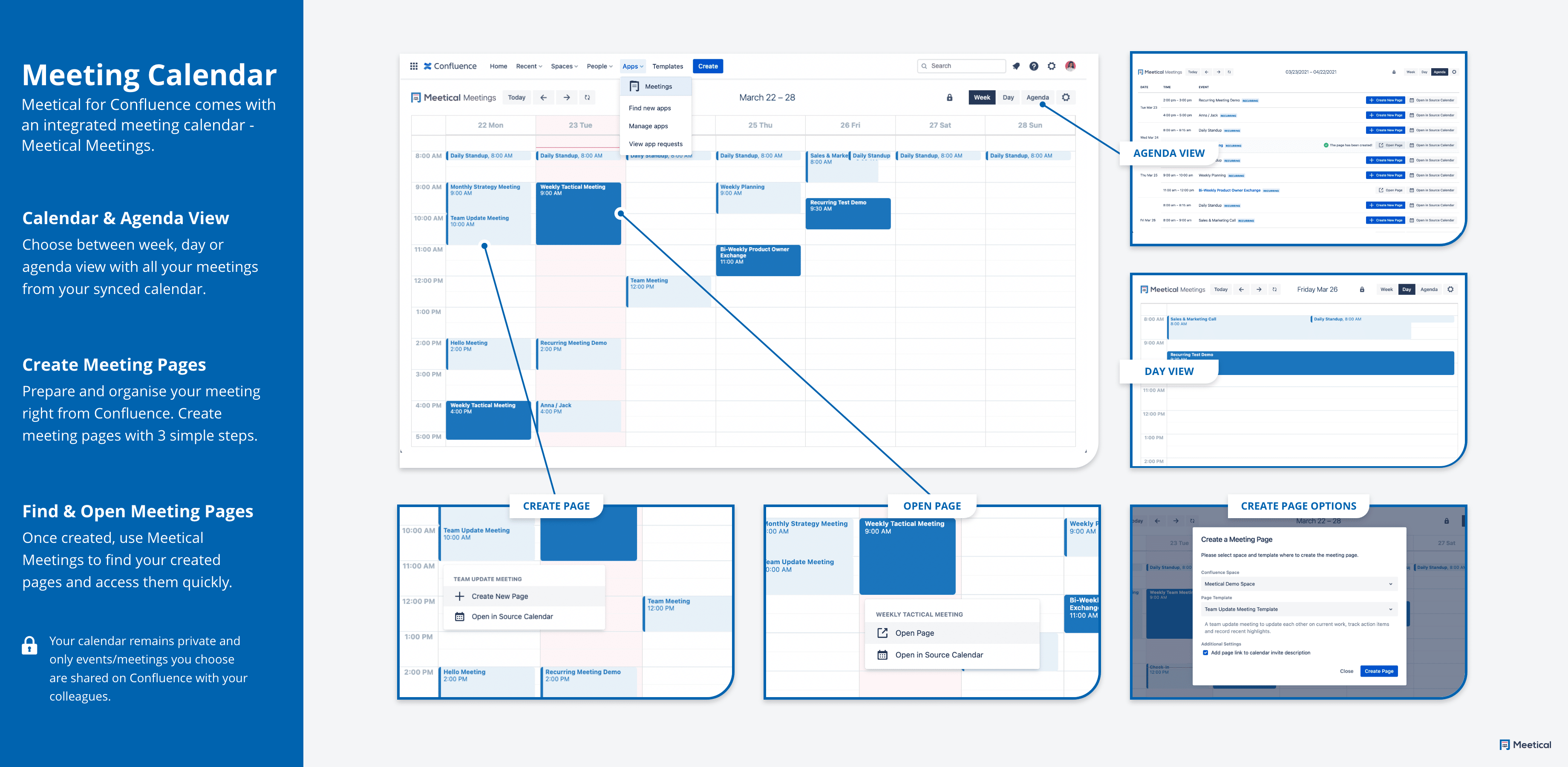Click the blue Create button in header
Viewport: 1568px width, 767px height.
coord(707,66)
